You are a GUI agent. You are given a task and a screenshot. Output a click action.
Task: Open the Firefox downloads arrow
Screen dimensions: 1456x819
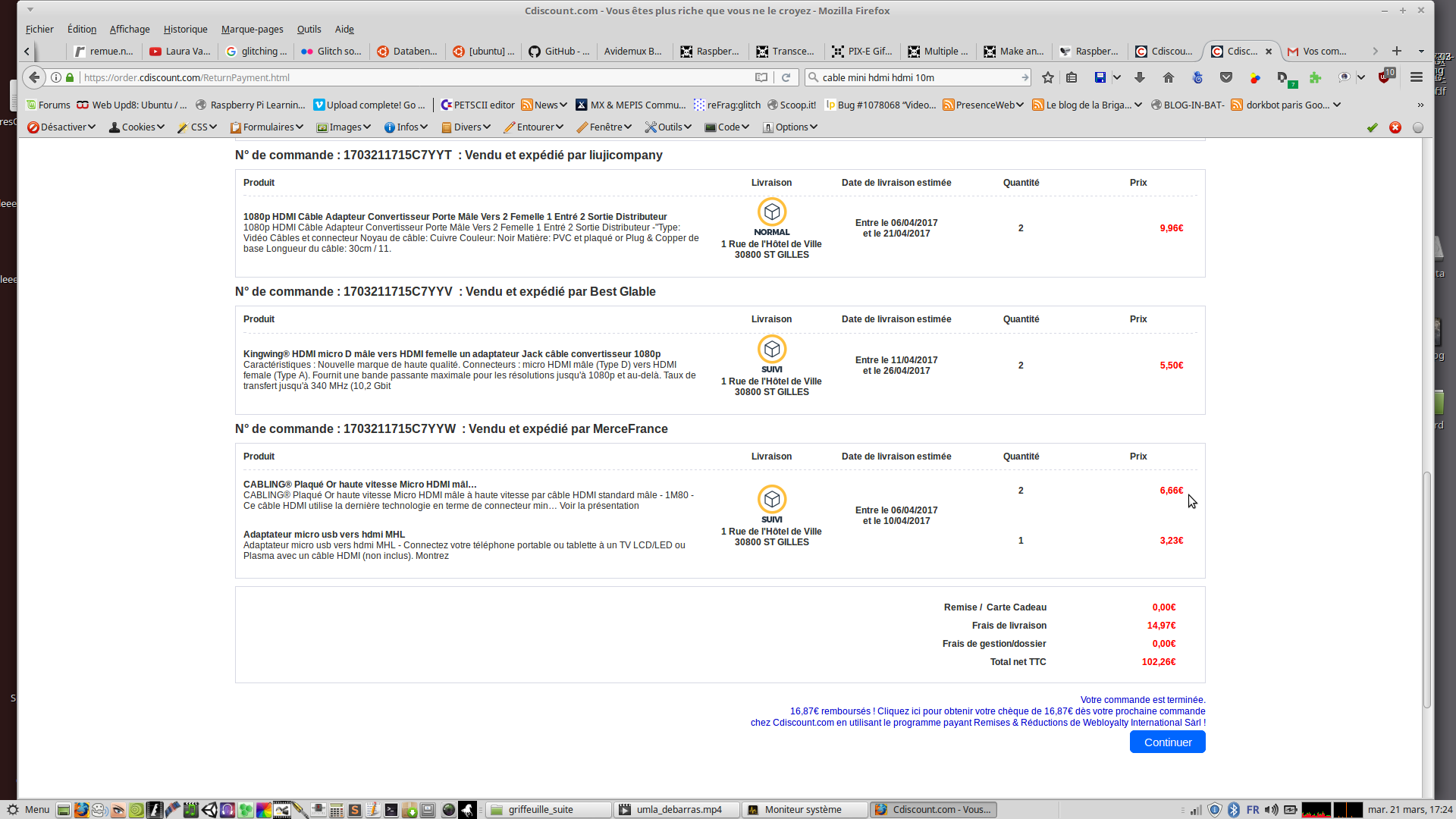[1139, 77]
